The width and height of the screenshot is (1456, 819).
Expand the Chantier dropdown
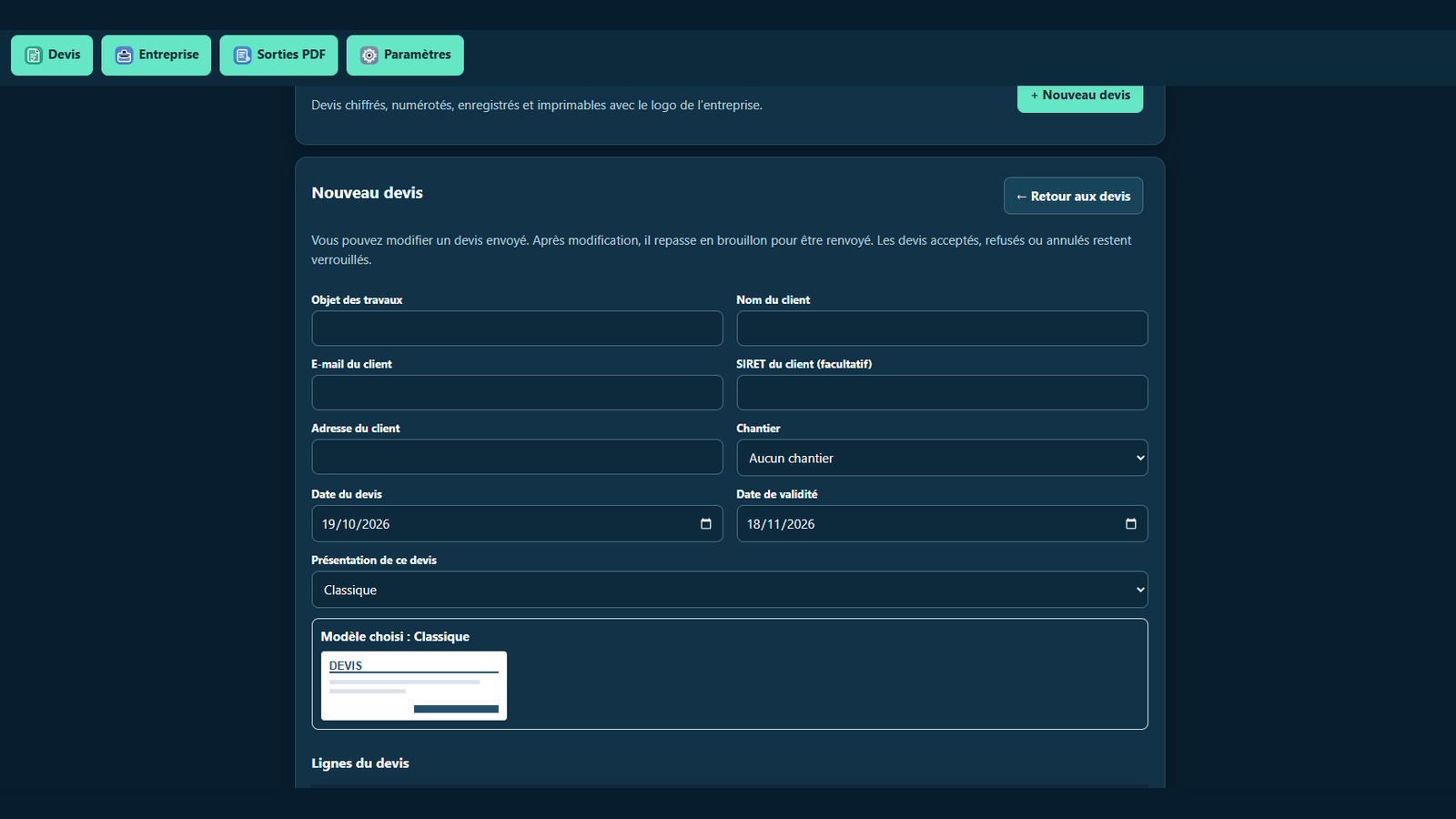pyautogui.click(x=942, y=458)
